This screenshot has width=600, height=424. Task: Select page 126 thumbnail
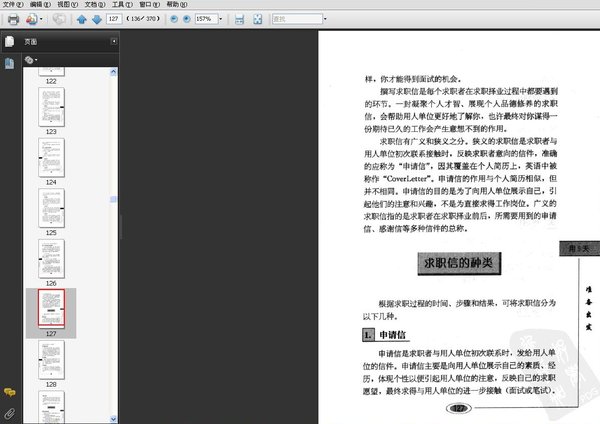tap(51, 259)
